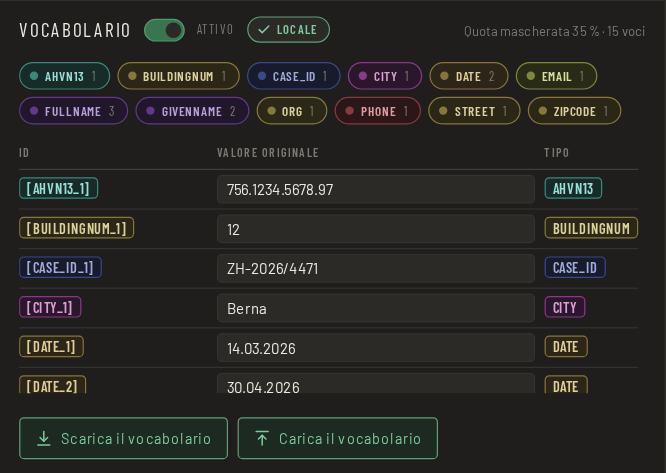The image size is (666, 473).
Task: Filter by the AHVN13 chip
Action: click(65, 76)
